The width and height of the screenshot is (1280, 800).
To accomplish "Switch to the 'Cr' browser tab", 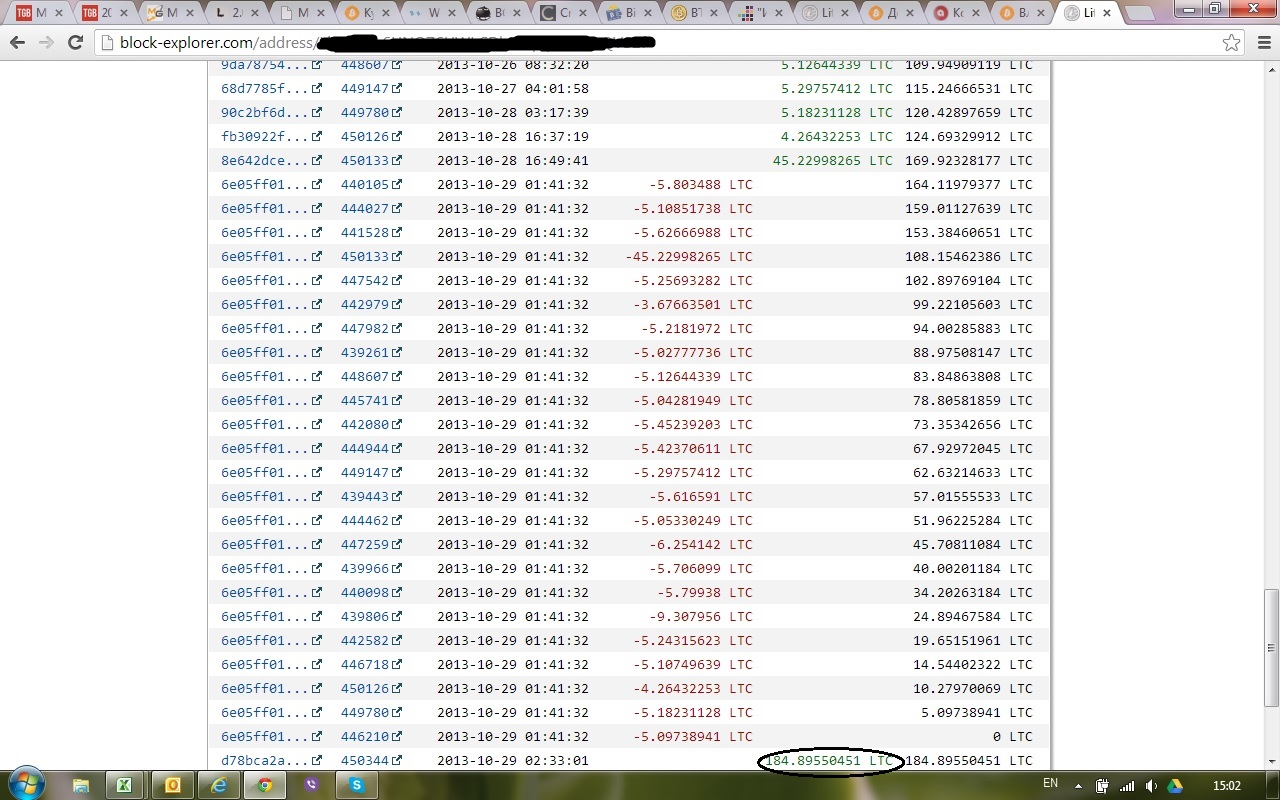I will pos(563,13).
